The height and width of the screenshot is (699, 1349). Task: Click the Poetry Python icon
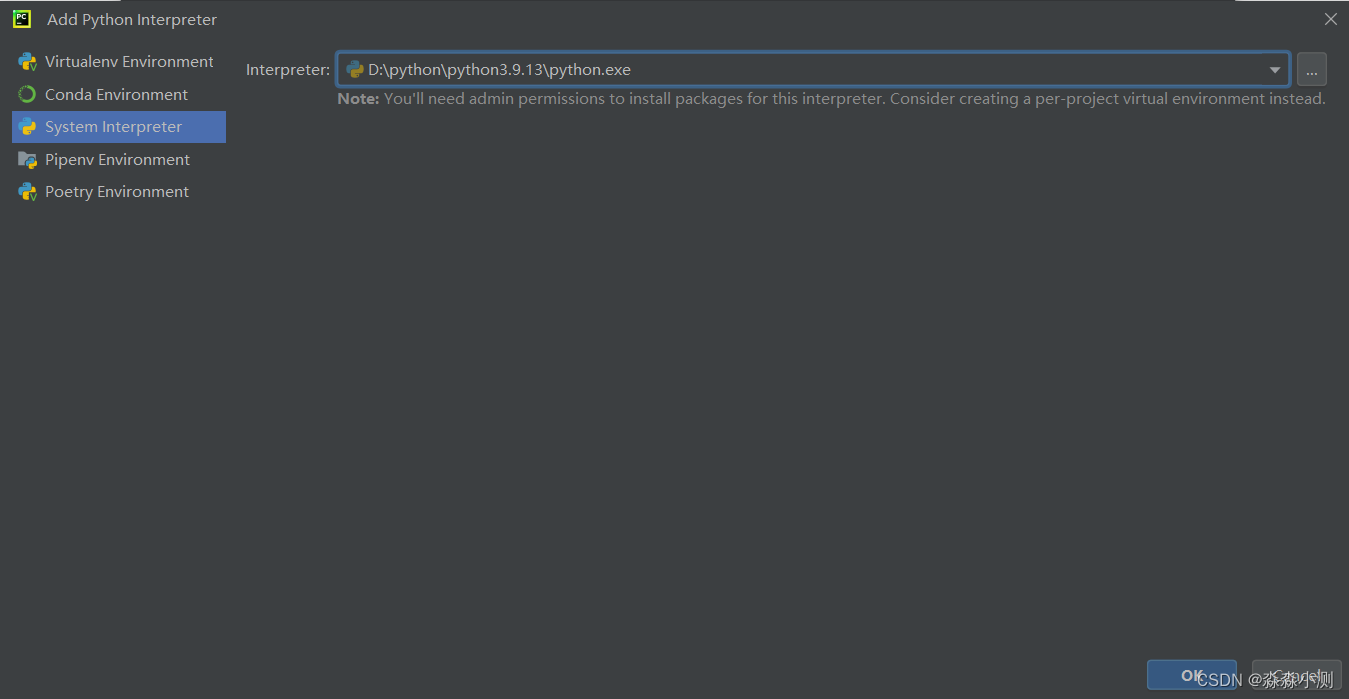click(x=27, y=192)
